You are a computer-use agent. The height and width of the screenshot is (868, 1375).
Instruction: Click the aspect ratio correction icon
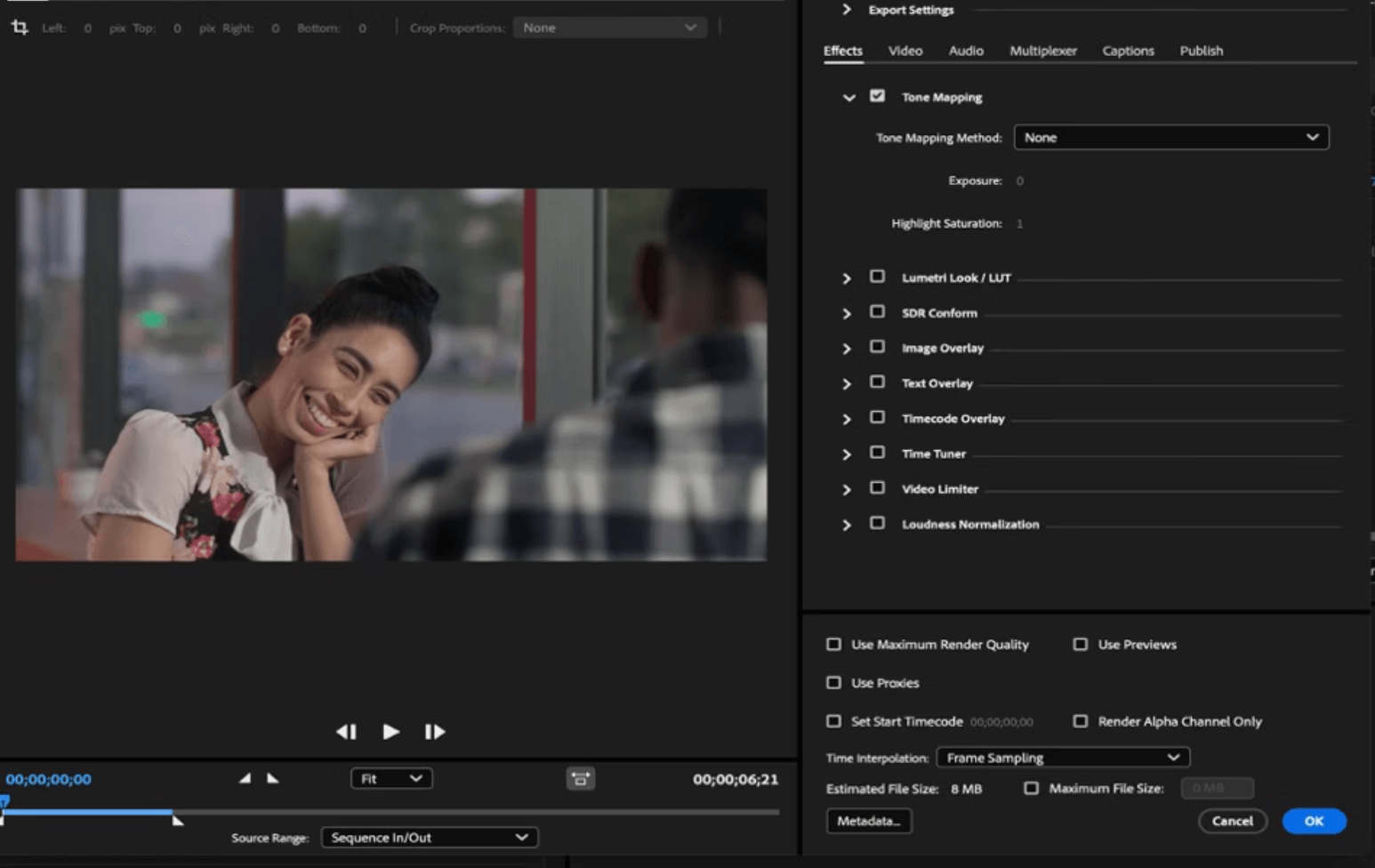(581, 779)
